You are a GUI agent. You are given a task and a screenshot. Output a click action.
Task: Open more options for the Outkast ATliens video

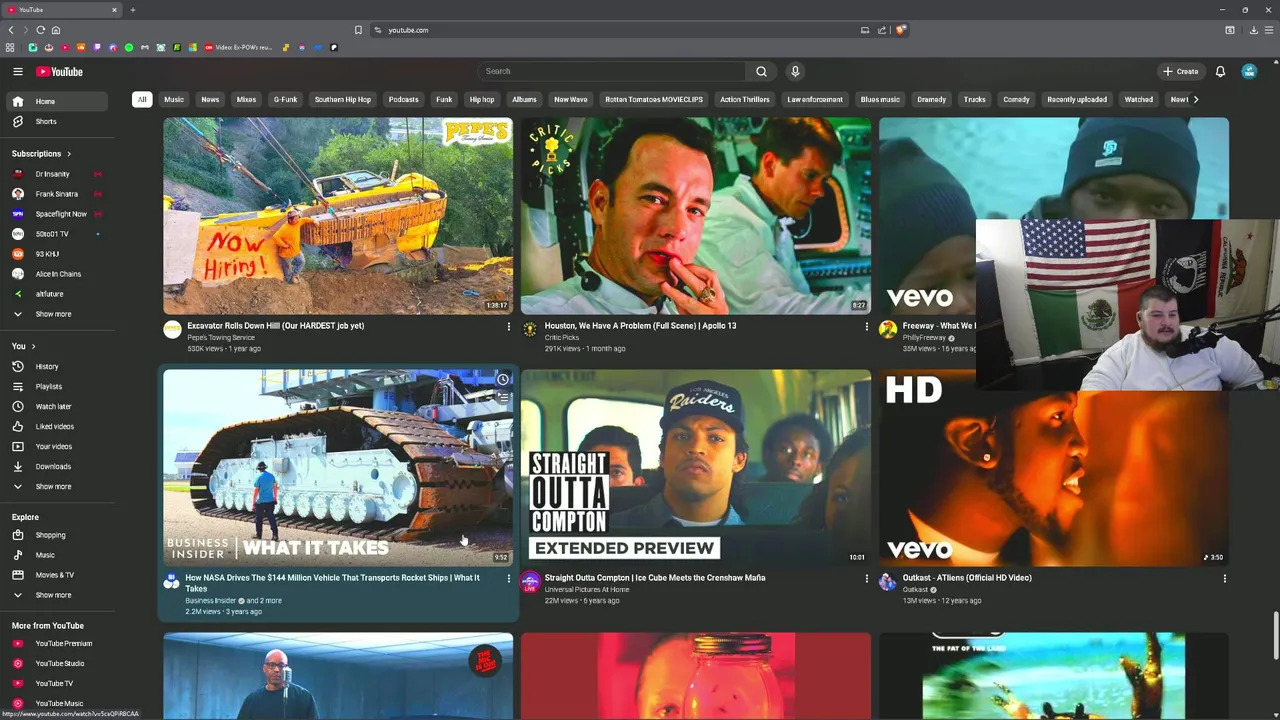point(1224,579)
